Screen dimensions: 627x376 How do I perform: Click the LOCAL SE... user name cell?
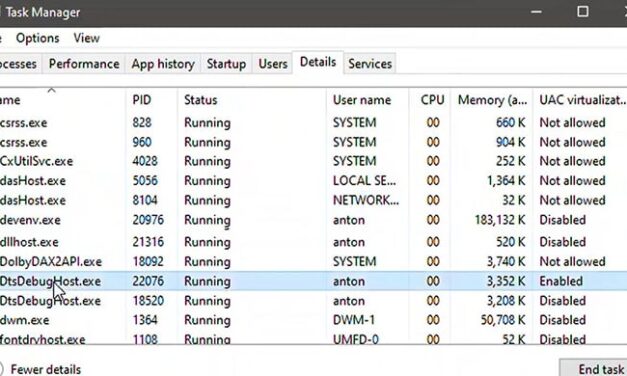[365, 181]
